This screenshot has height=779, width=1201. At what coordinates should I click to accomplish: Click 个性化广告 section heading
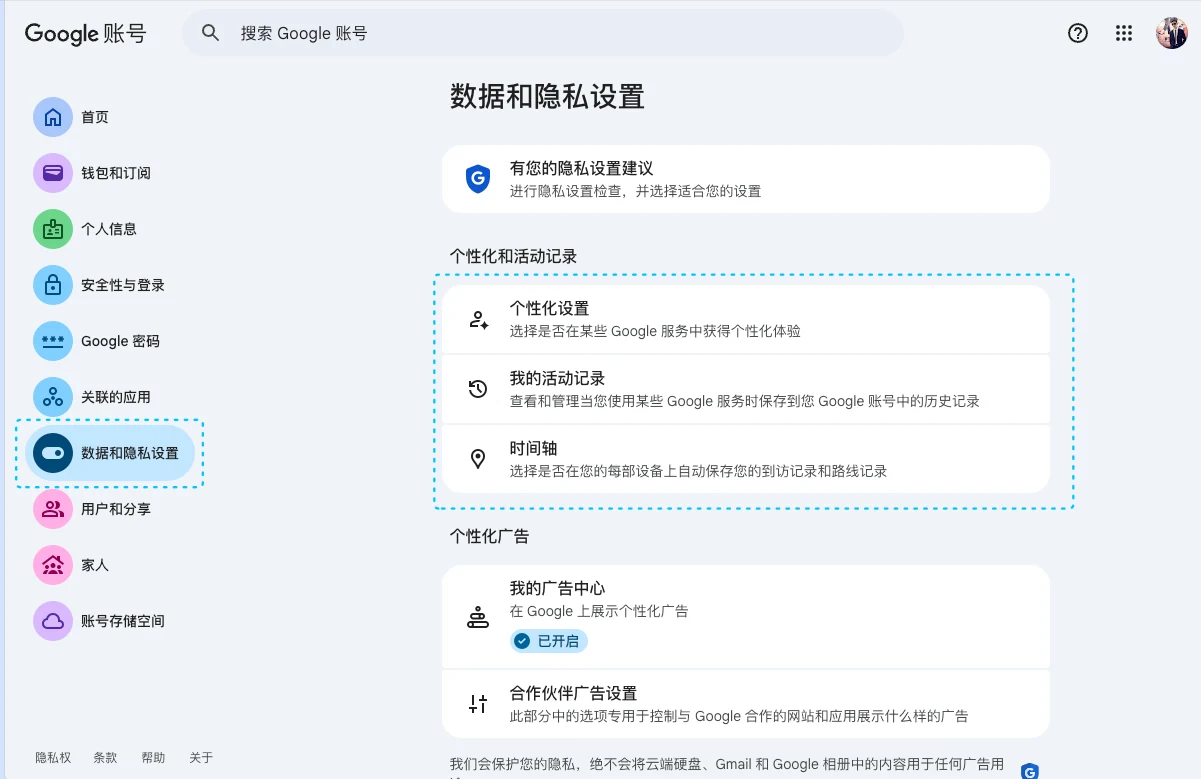(x=489, y=536)
